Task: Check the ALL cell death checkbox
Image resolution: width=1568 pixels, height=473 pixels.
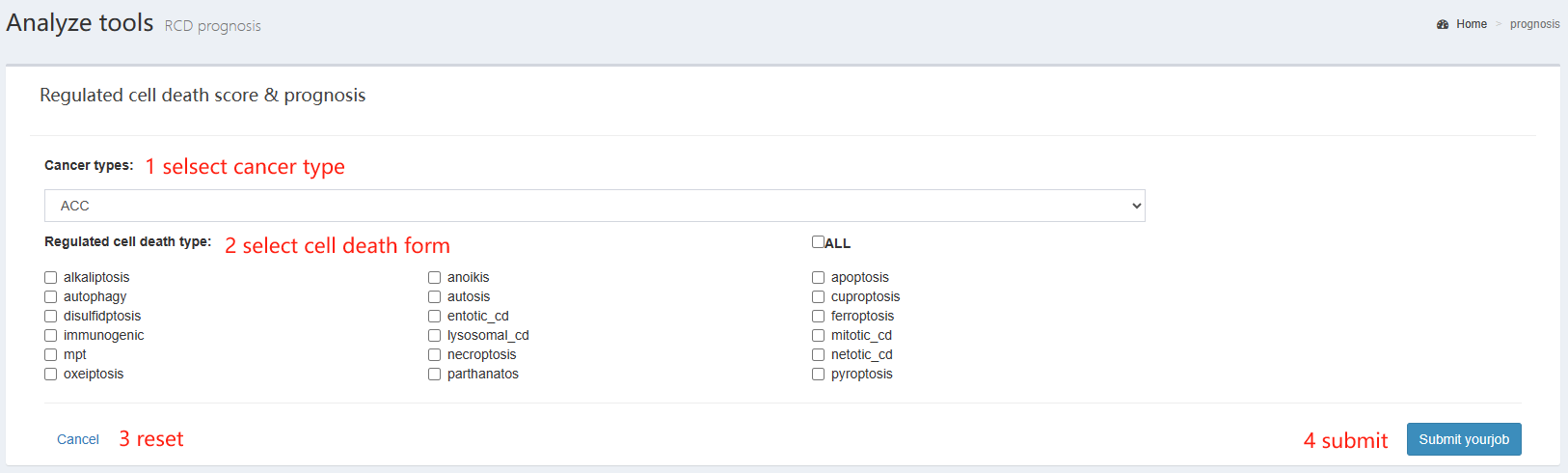Action: point(818,242)
